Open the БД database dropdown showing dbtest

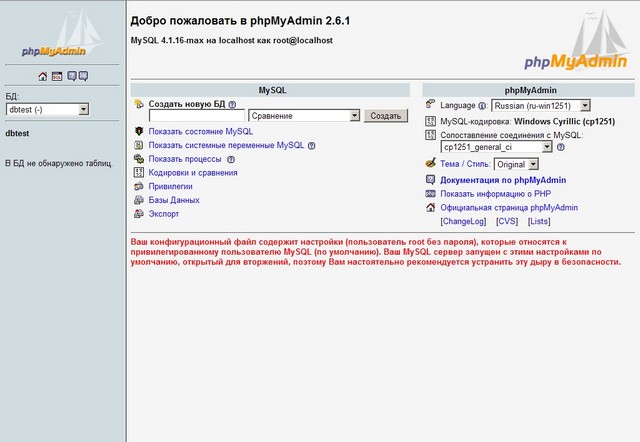[47, 109]
